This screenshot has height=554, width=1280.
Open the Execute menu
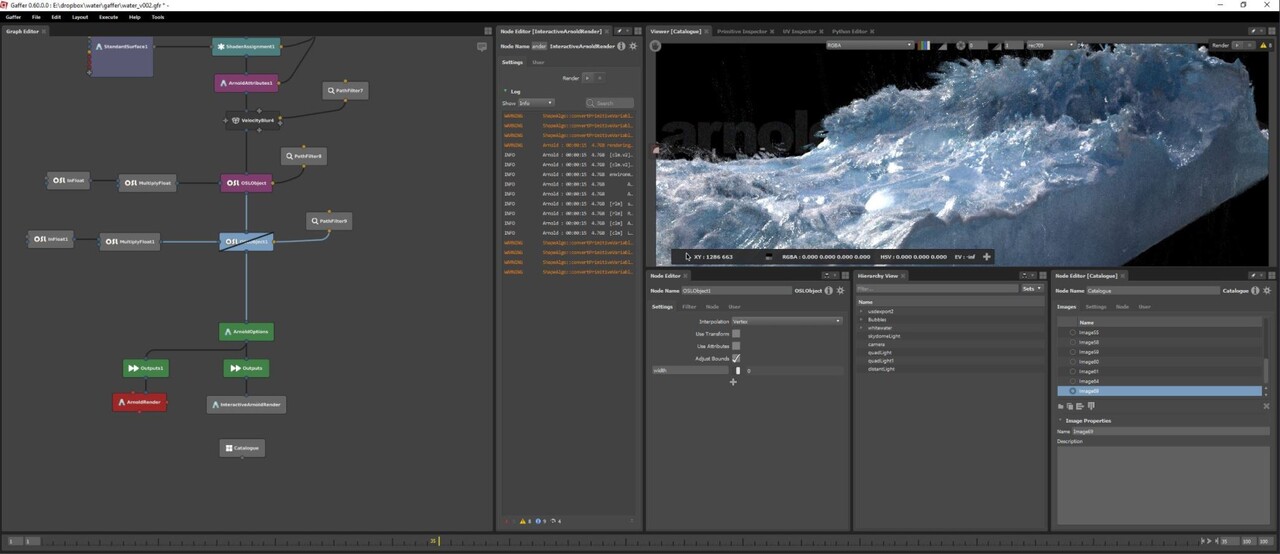(108, 17)
